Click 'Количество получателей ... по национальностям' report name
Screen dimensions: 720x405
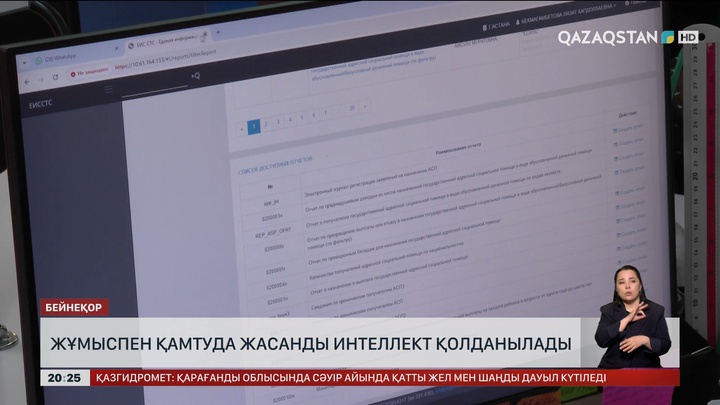386,260
